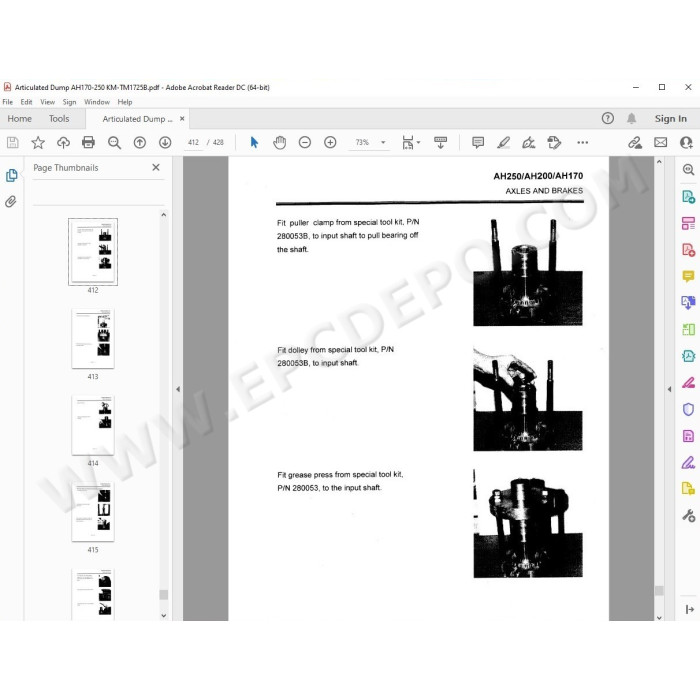Open the File menu
The image size is (700, 700).
point(8,102)
